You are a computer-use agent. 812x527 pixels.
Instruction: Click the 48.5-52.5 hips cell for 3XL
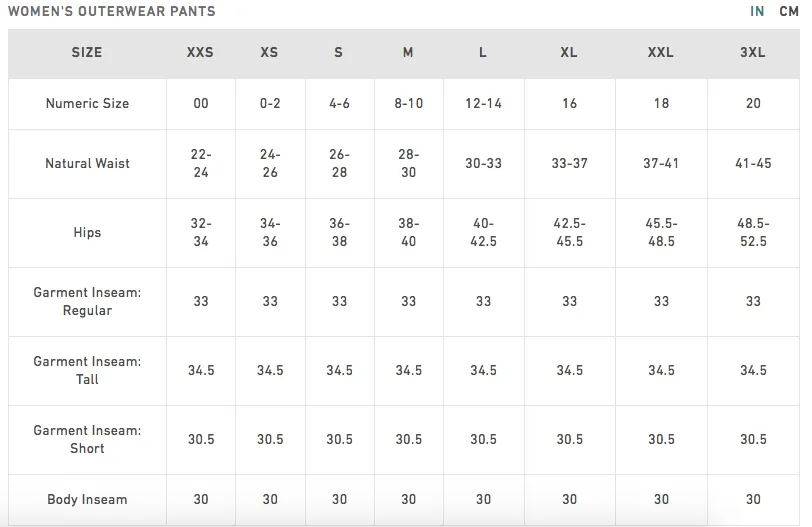[x=753, y=232]
